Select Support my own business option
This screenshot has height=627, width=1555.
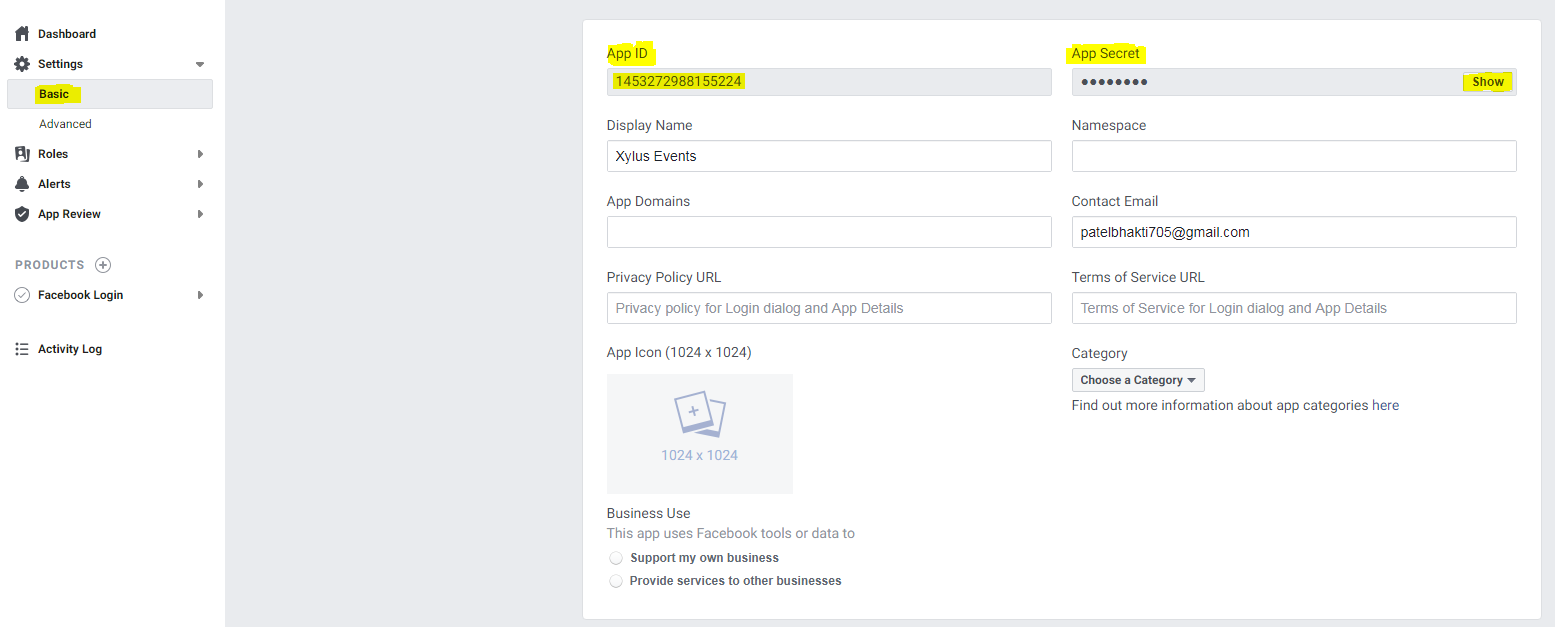tap(616, 558)
